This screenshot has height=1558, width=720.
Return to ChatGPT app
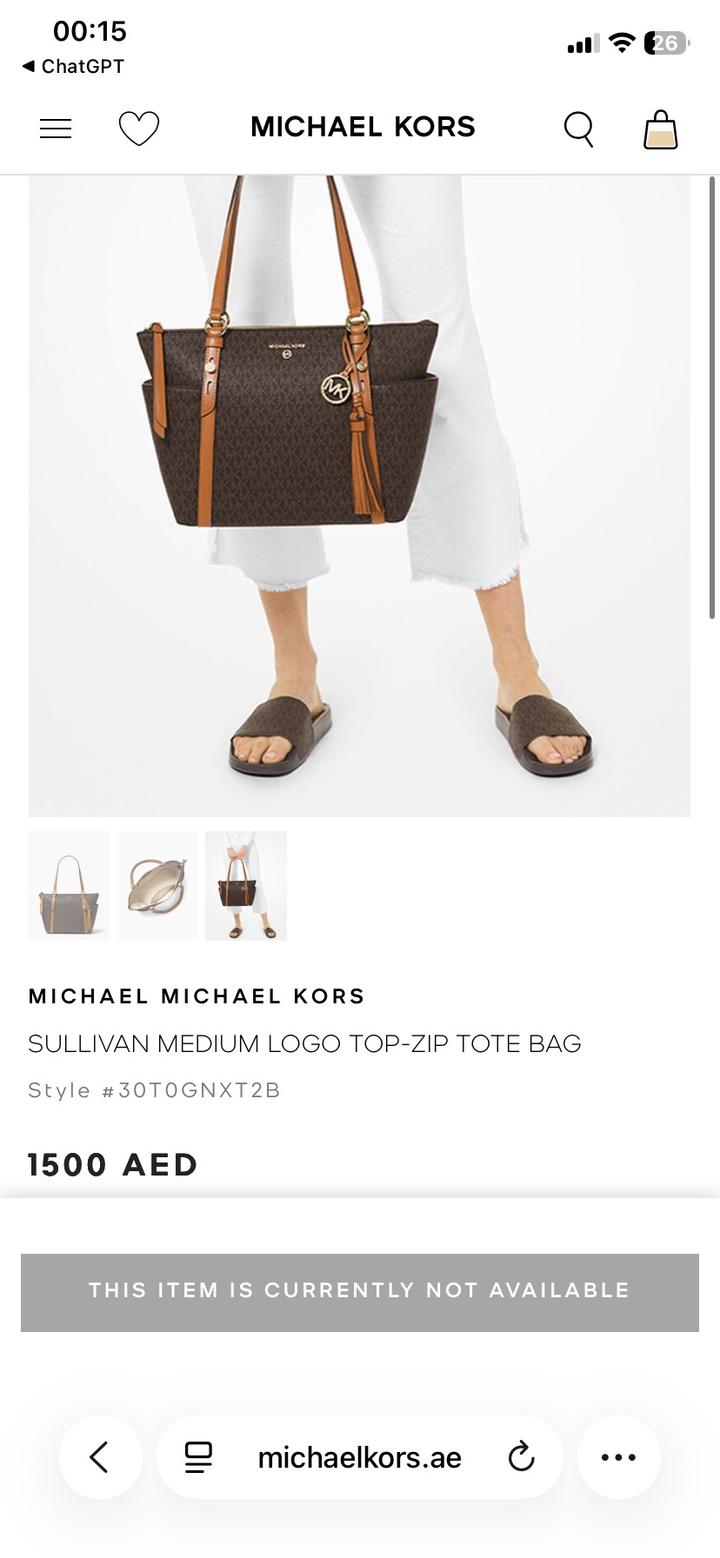73,66
